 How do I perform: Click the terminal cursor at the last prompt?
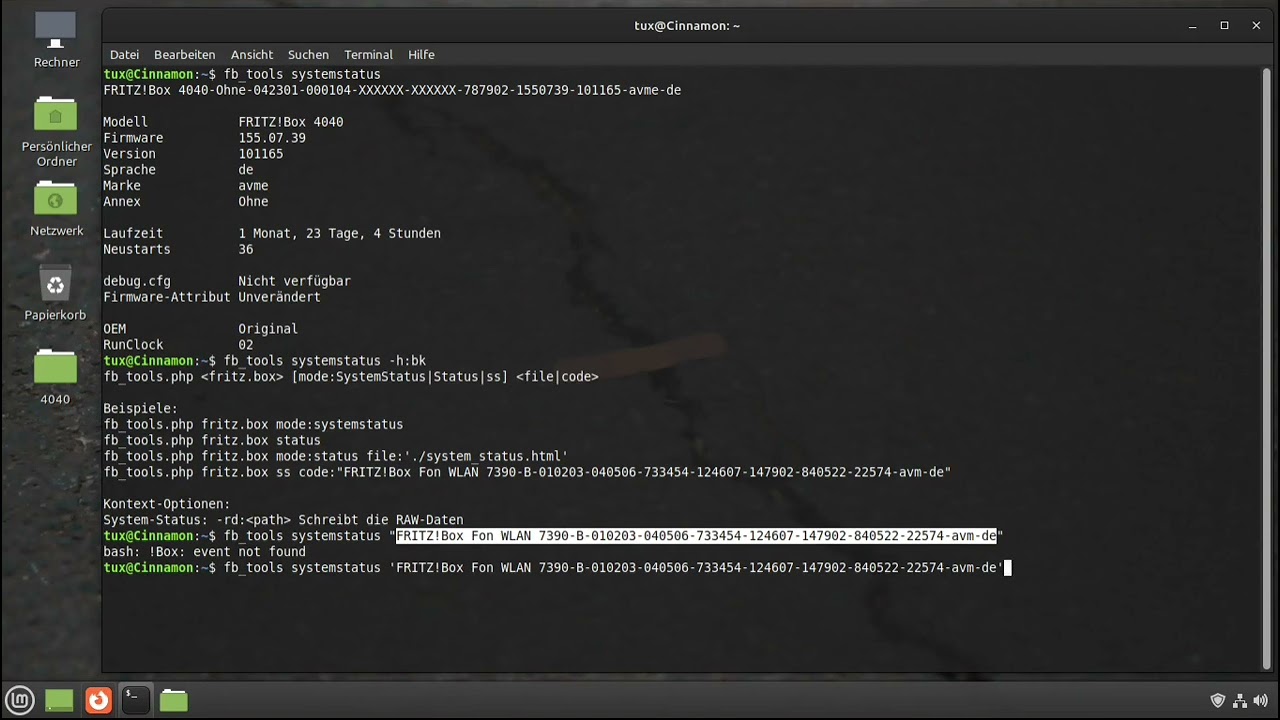[x=1008, y=568]
